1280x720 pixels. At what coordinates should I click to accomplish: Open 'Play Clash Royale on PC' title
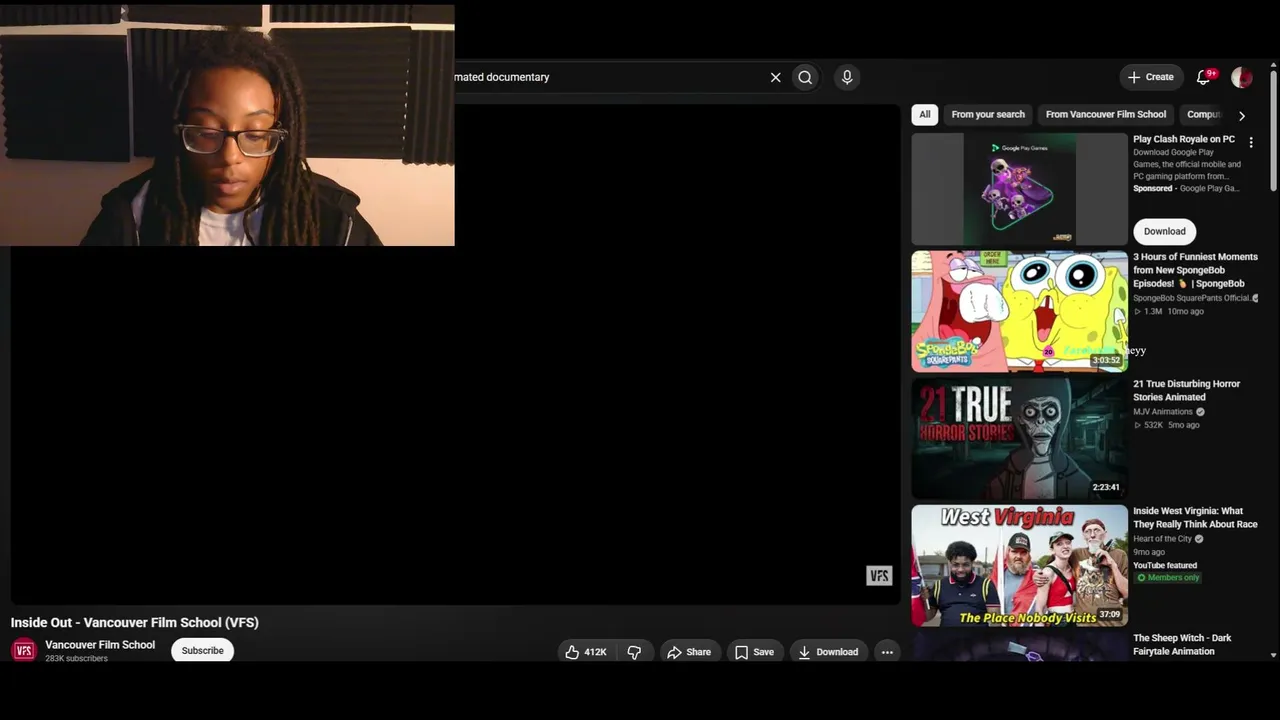click(1184, 139)
